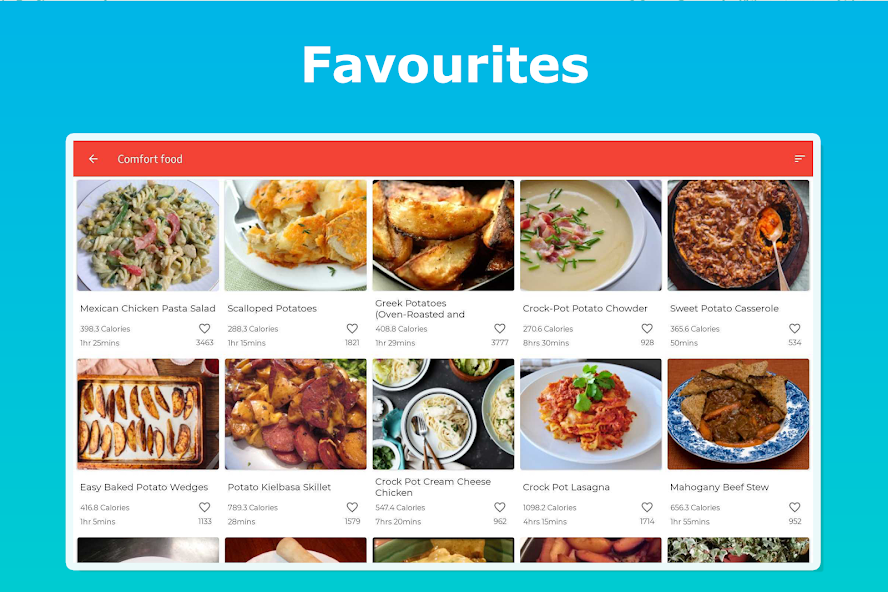The width and height of the screenshot is (888, 592).
Task: Like the Crock-Pot Potato Chowder recipe
Action: pos(647,329)
